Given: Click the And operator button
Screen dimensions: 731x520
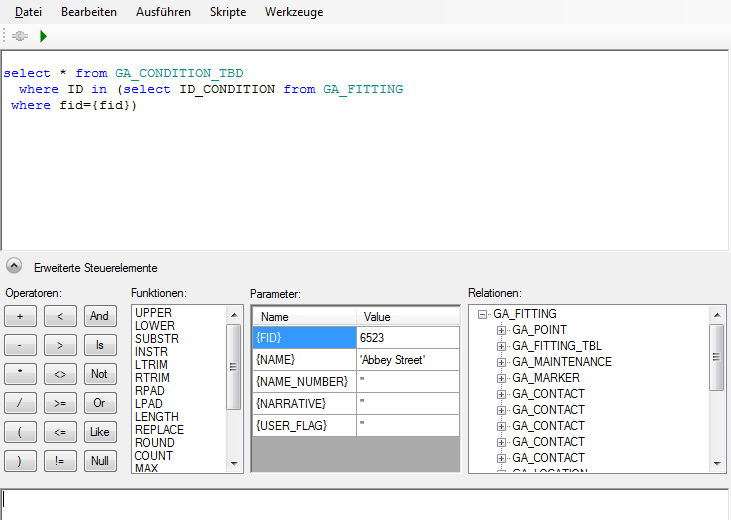Looking at the screenshot, I should pos(99,316).
